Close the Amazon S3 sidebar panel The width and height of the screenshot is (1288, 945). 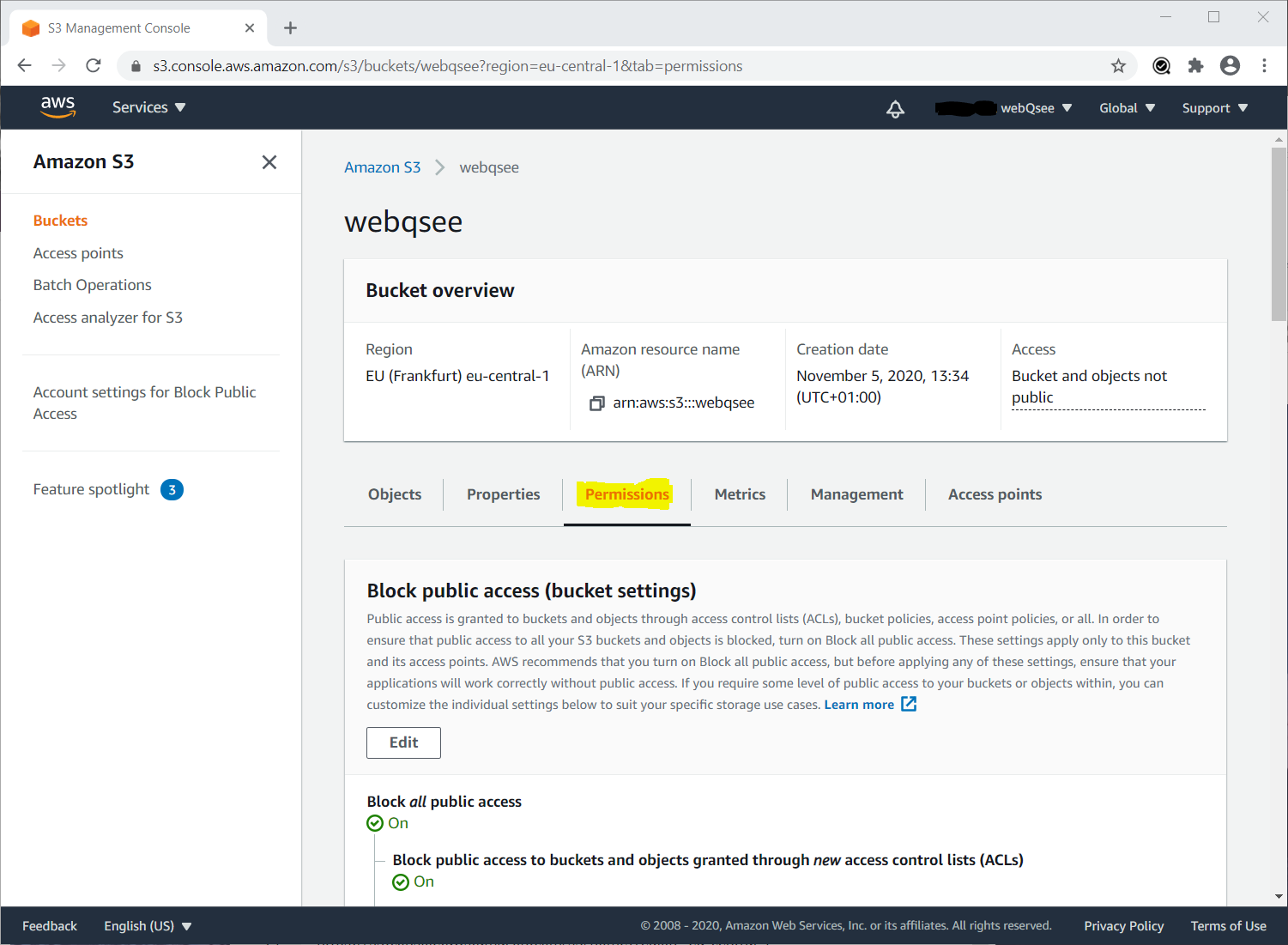click(269, 162)
